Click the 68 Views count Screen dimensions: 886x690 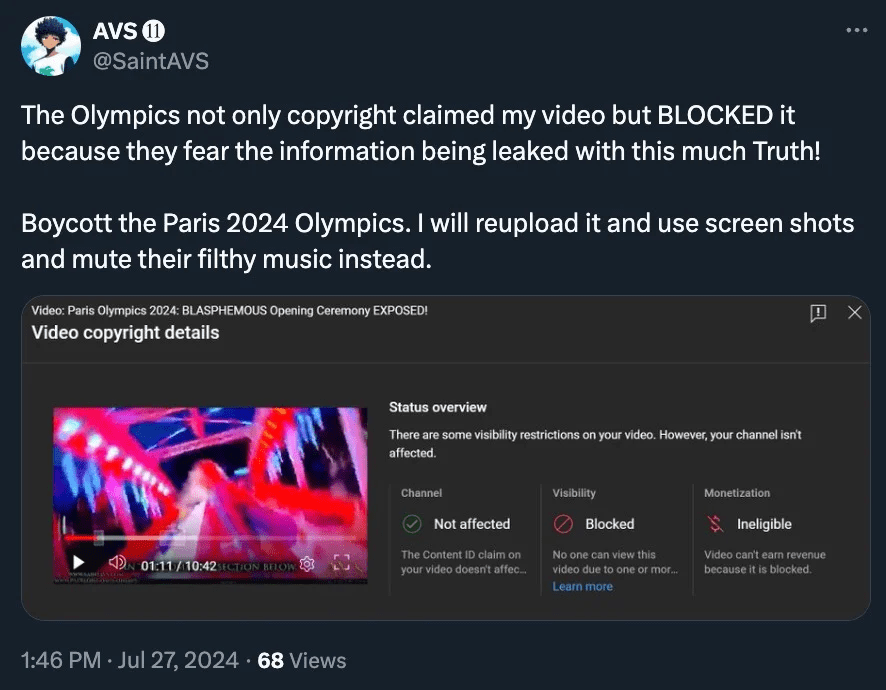pos(301,660)
